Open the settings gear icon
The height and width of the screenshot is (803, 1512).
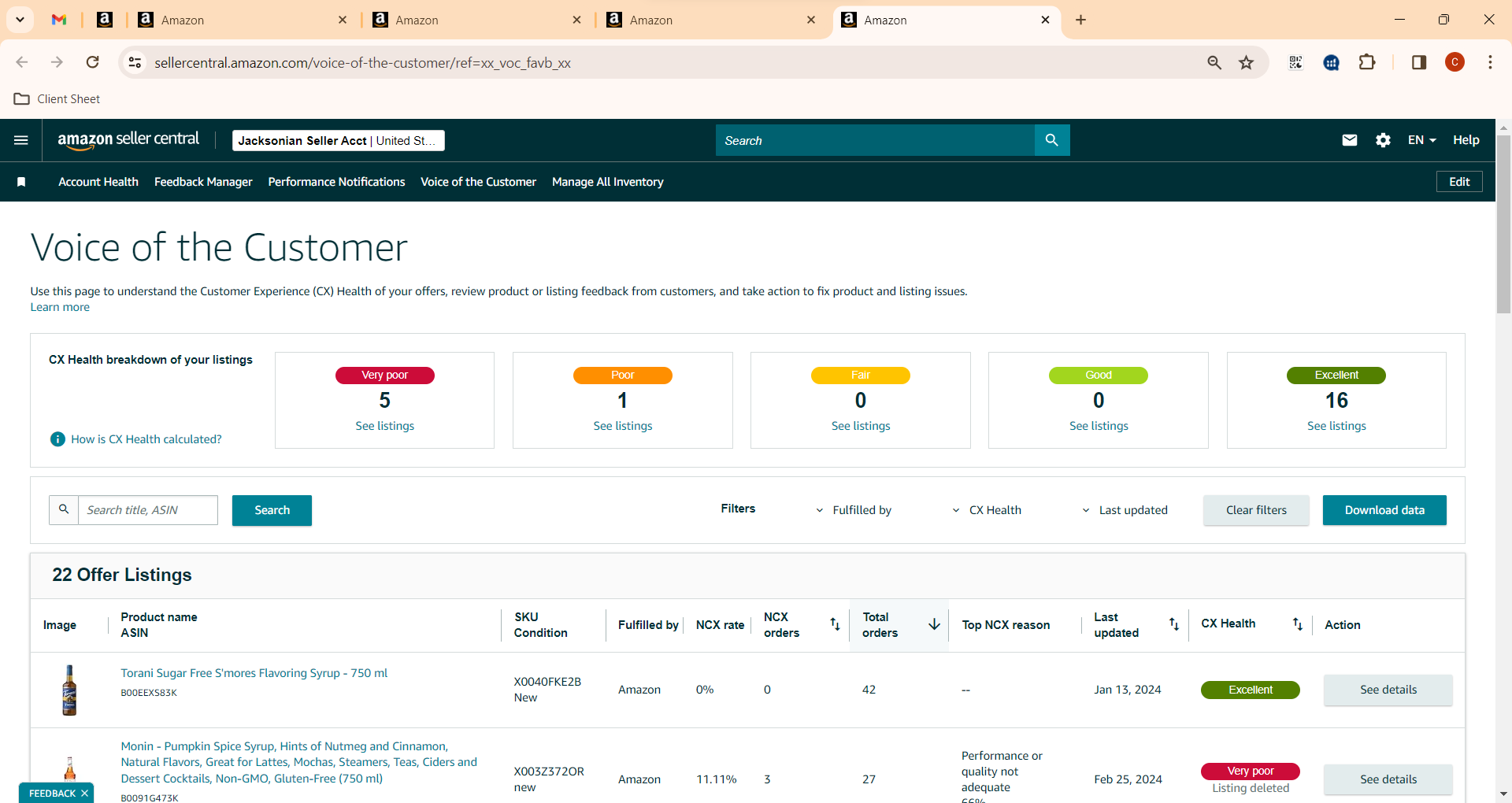click(x=1383, y=140)
